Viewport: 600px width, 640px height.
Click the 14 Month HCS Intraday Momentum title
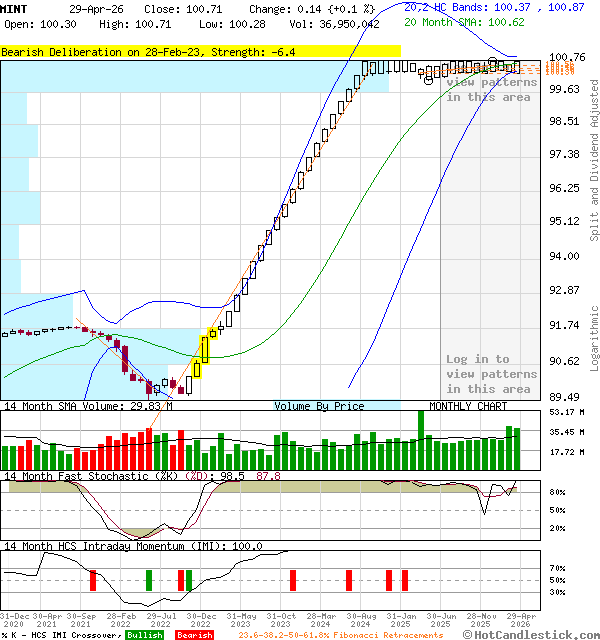click(x=132, y=546)
